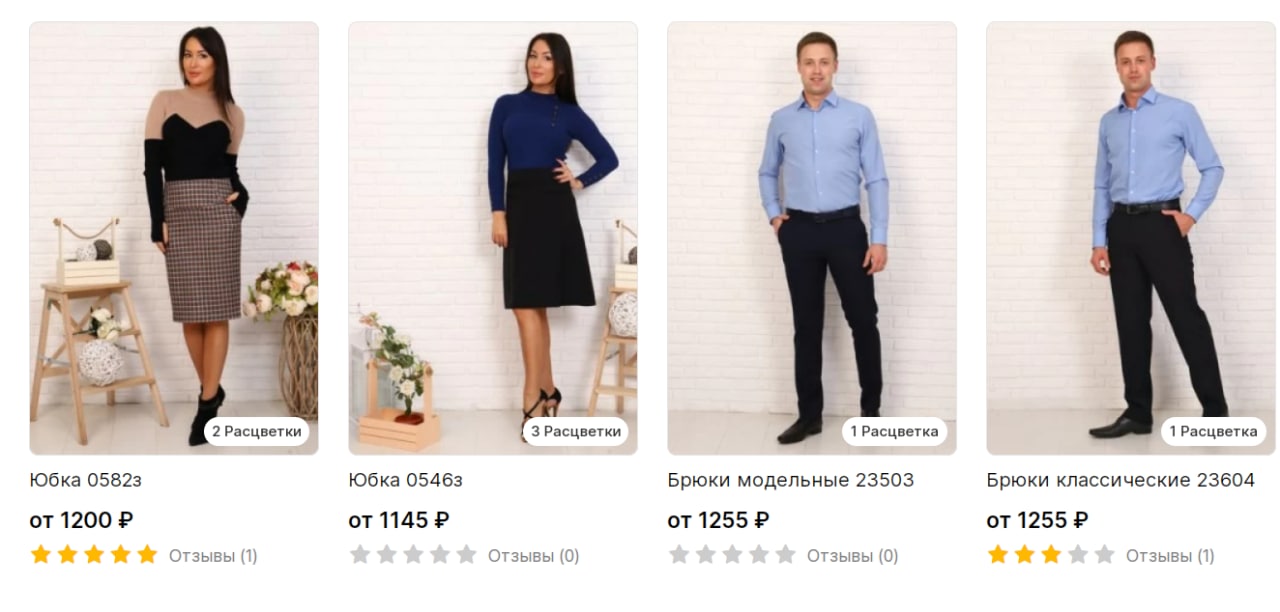Click the last grey star of Брюки модельные
The height and width of the screenshot is (612, 1280).
[x=786, y=554]
